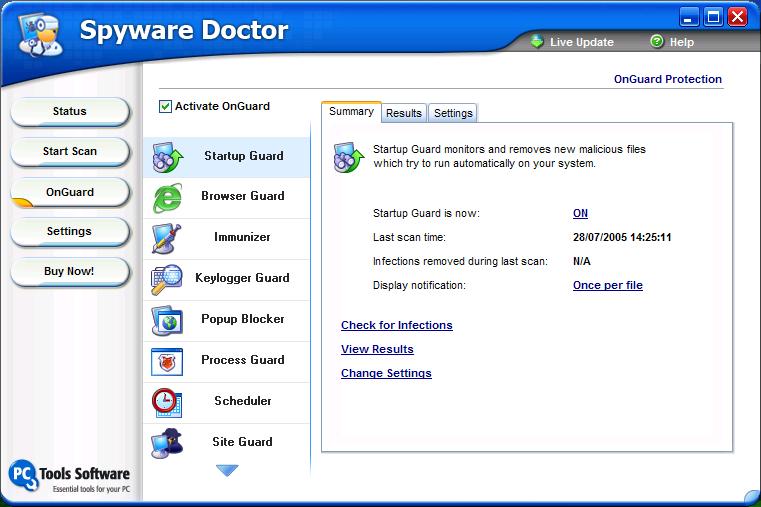
Task: Click the Popup Blocker window icon
Action: point(167,321)
